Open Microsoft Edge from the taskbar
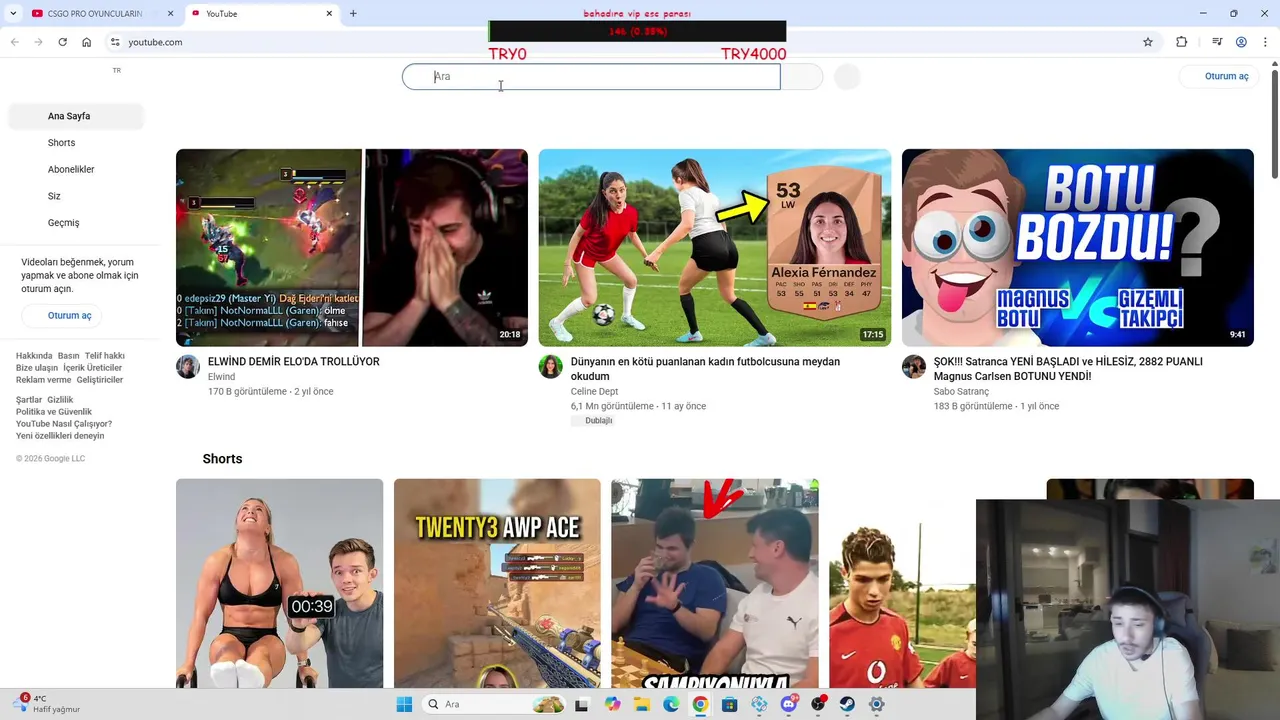Screen dimensions: 1280x720 point(671,704)
